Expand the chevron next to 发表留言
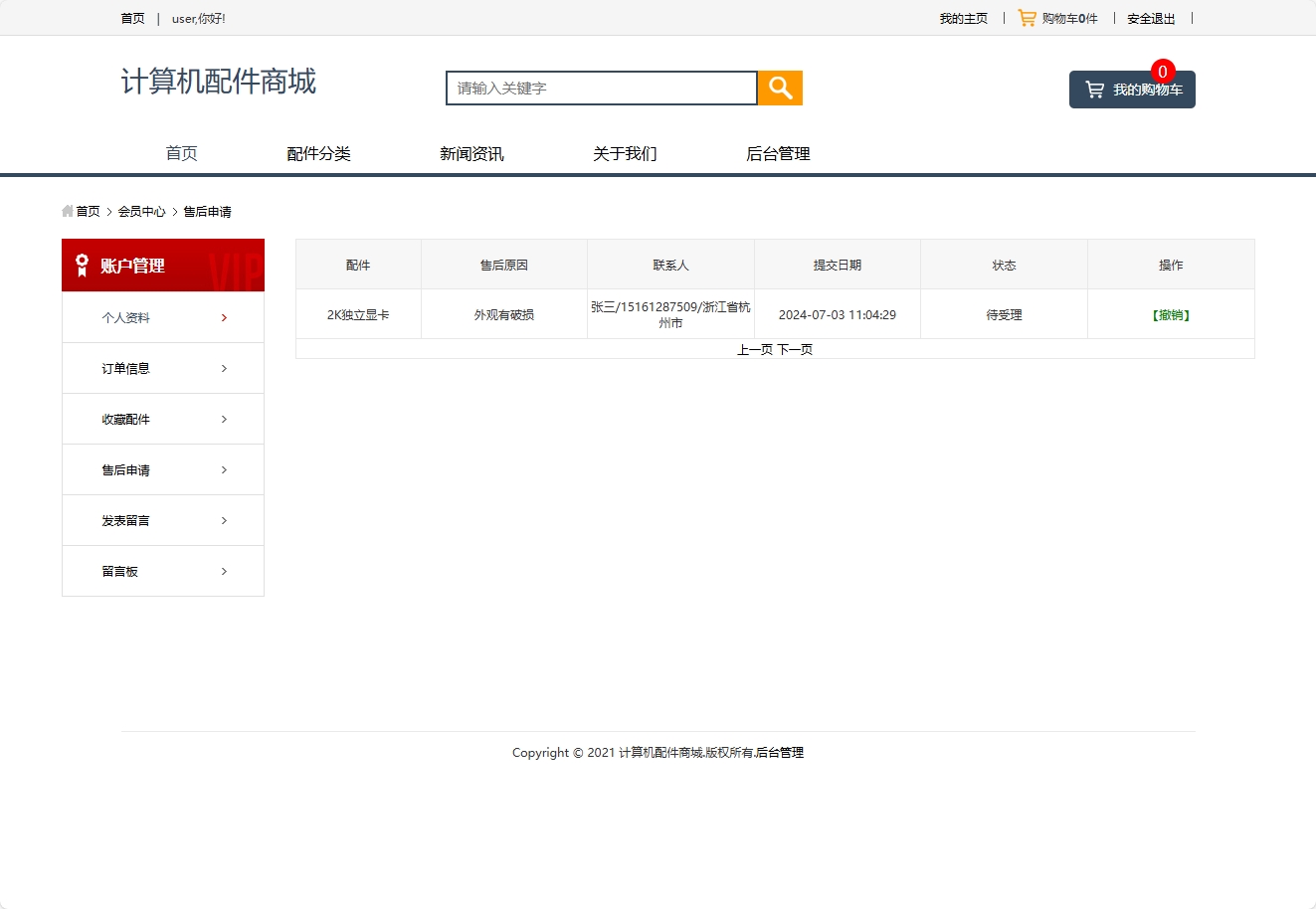 pyautogui.click(x=223, y=520)
